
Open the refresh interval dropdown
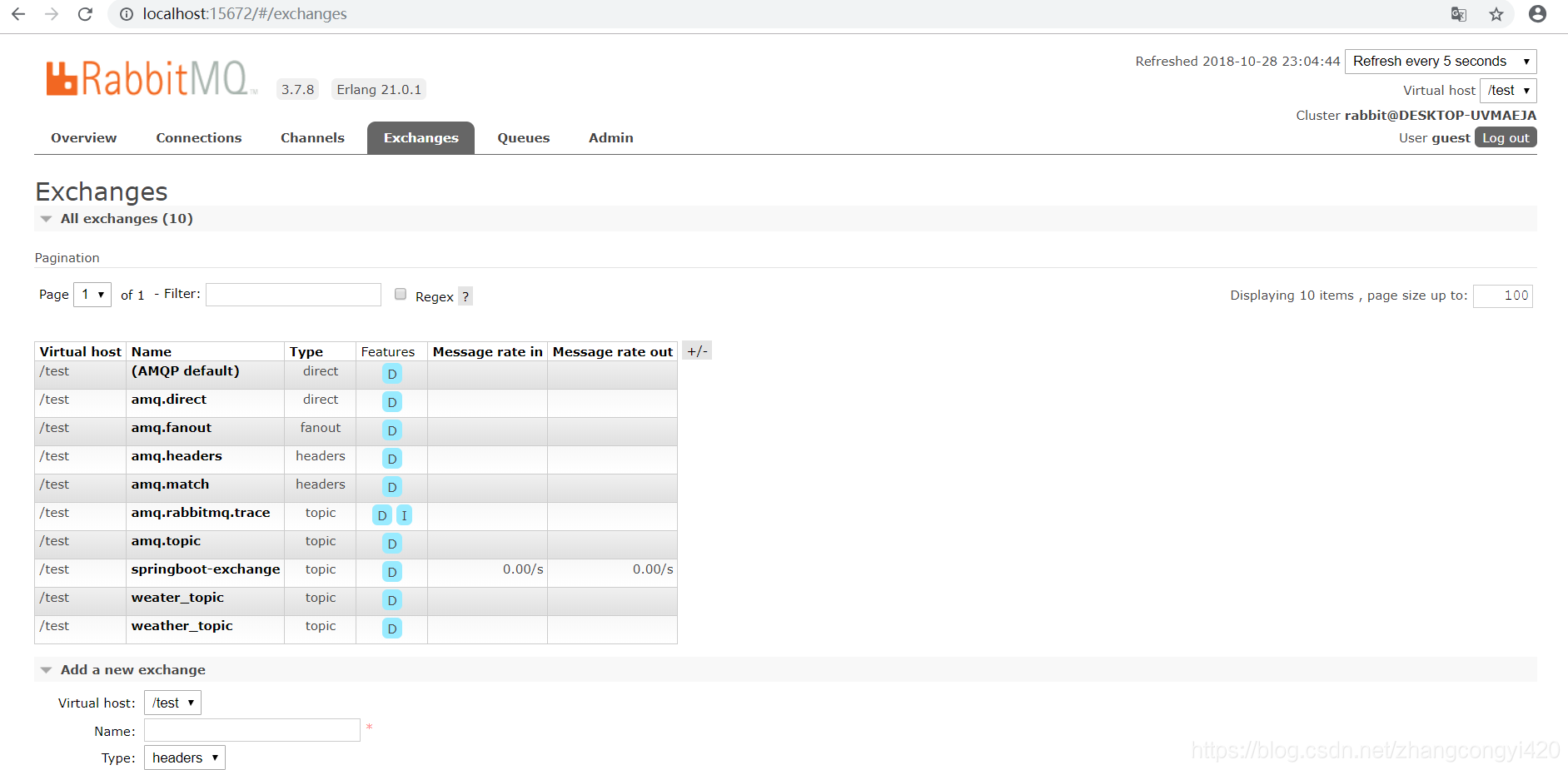[x=1441, y=62]
